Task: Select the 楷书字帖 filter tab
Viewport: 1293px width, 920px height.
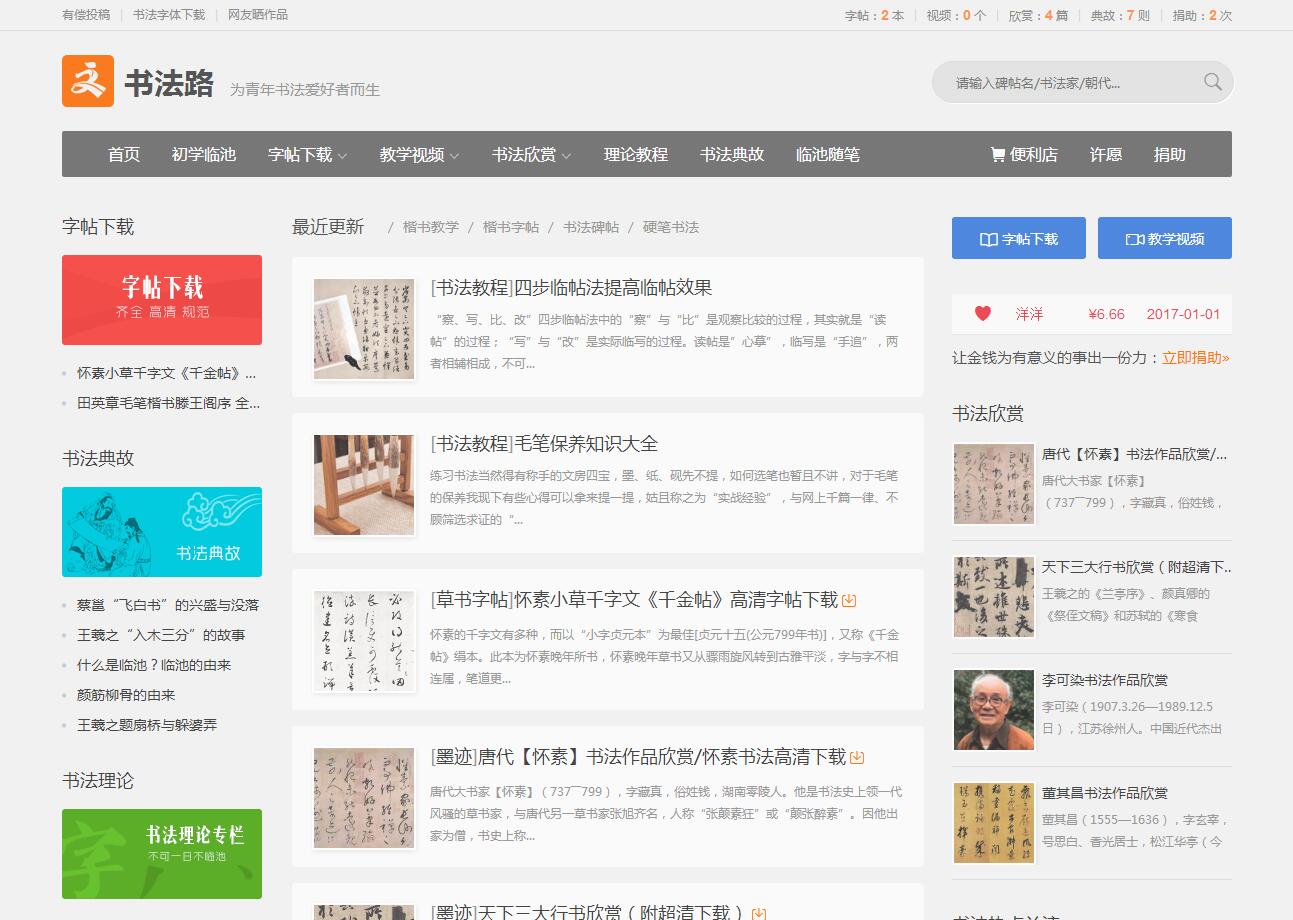Action: tap(511, 227)
